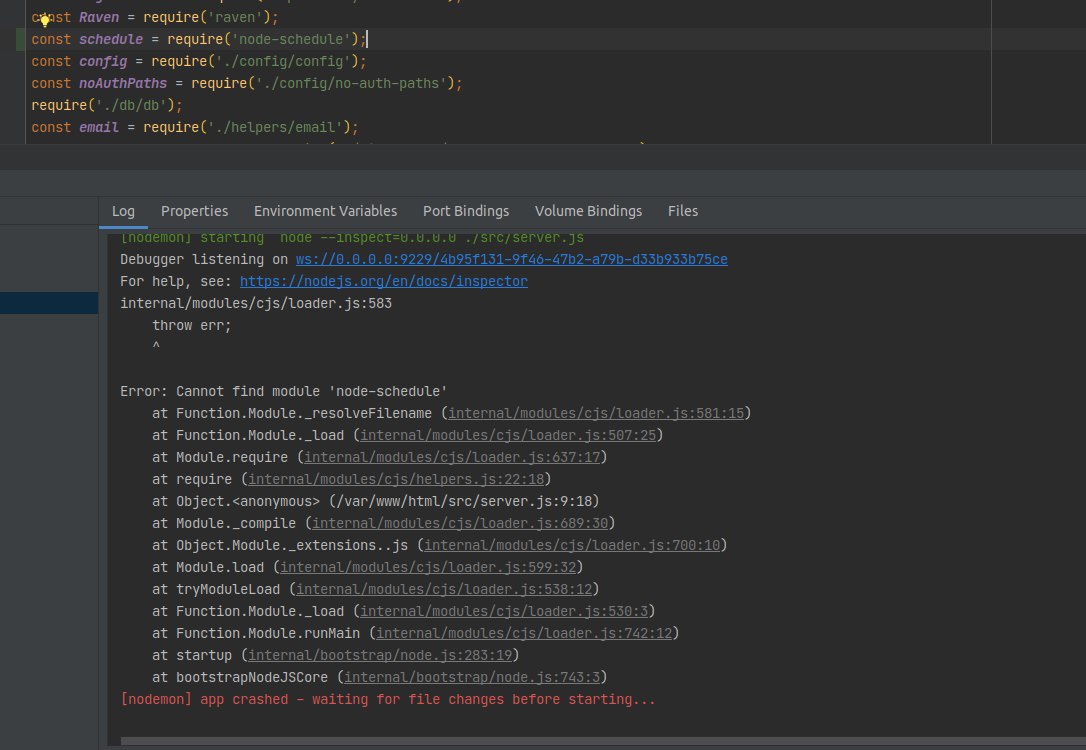Open loader.js:742:12 runMain link
This screenshot has height=750, width=1086.
coord(524,634)
